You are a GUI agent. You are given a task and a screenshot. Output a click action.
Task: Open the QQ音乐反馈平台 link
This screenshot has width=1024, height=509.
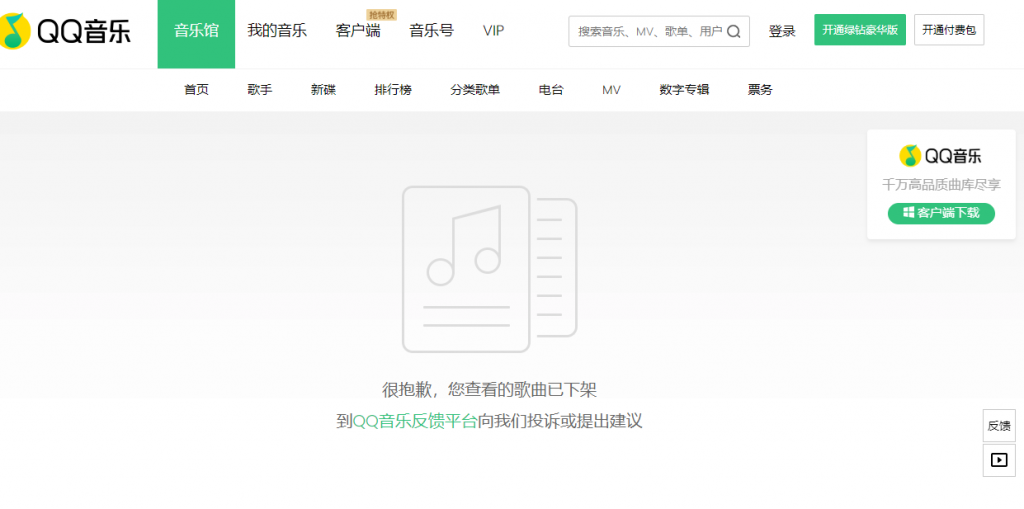[415, 421]
